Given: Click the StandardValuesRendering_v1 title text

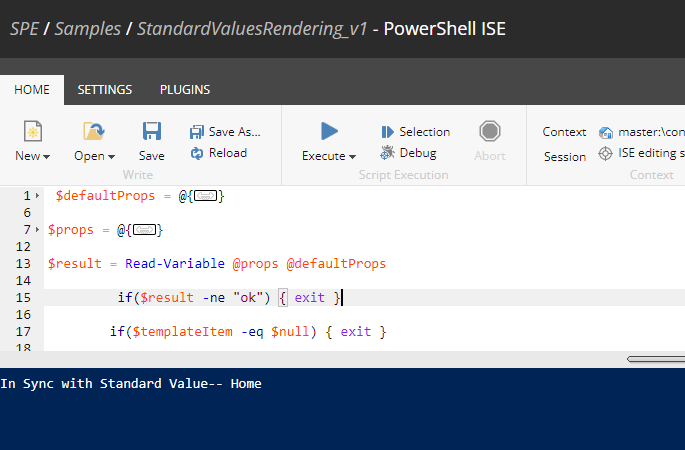Looking at the screenshot, I should (x=252, y=29).
